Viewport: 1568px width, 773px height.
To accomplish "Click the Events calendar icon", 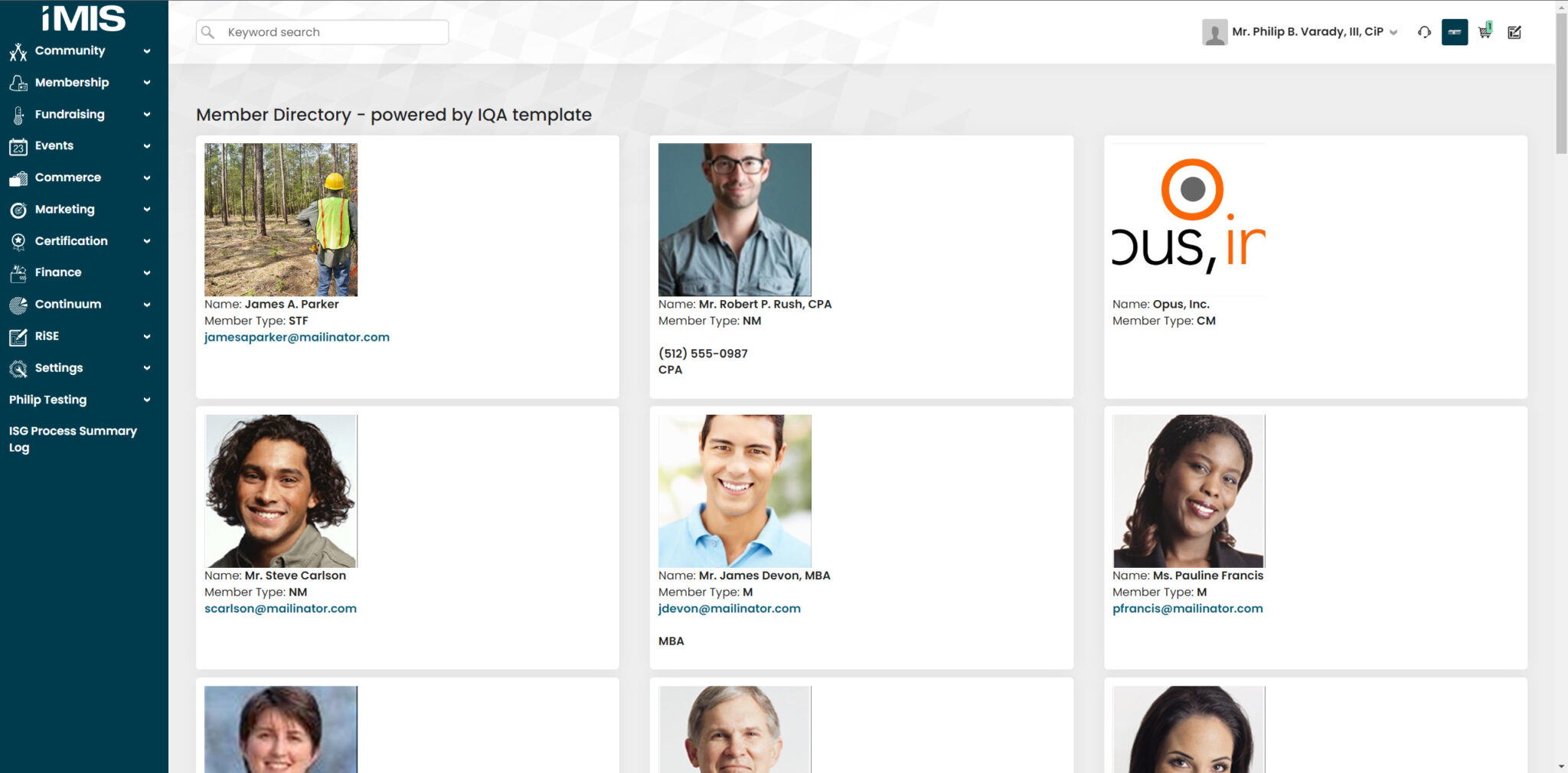I will point(18,146).
